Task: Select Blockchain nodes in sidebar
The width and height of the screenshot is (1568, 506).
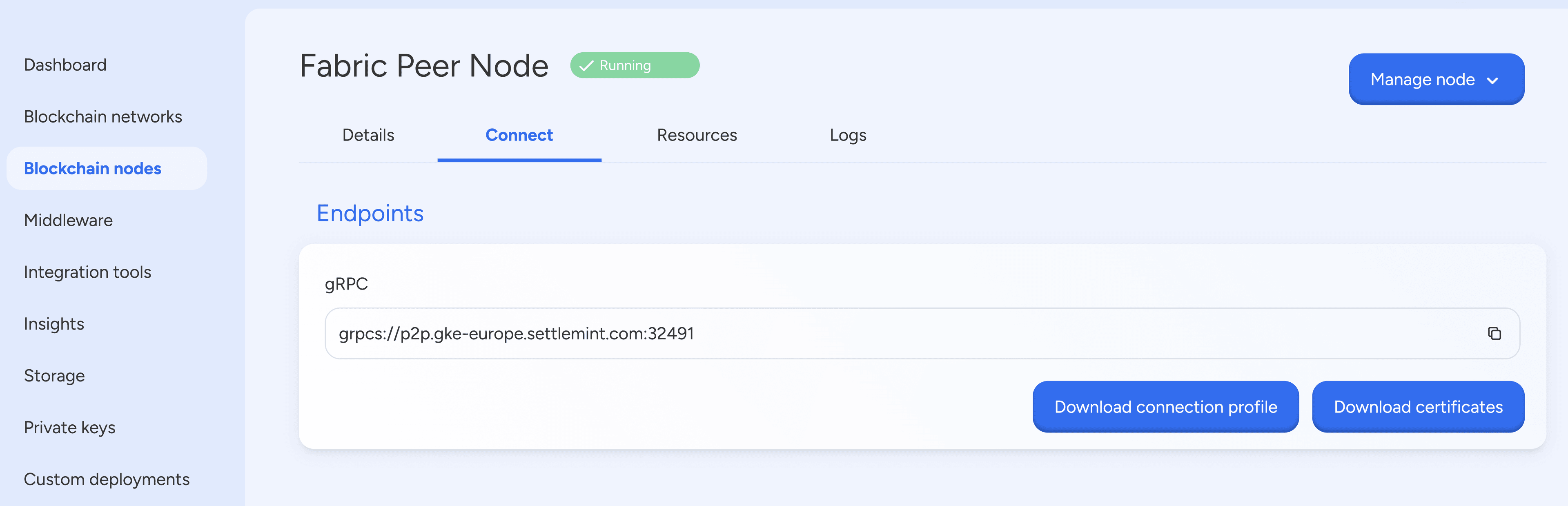Action: [x=107, y=168]
